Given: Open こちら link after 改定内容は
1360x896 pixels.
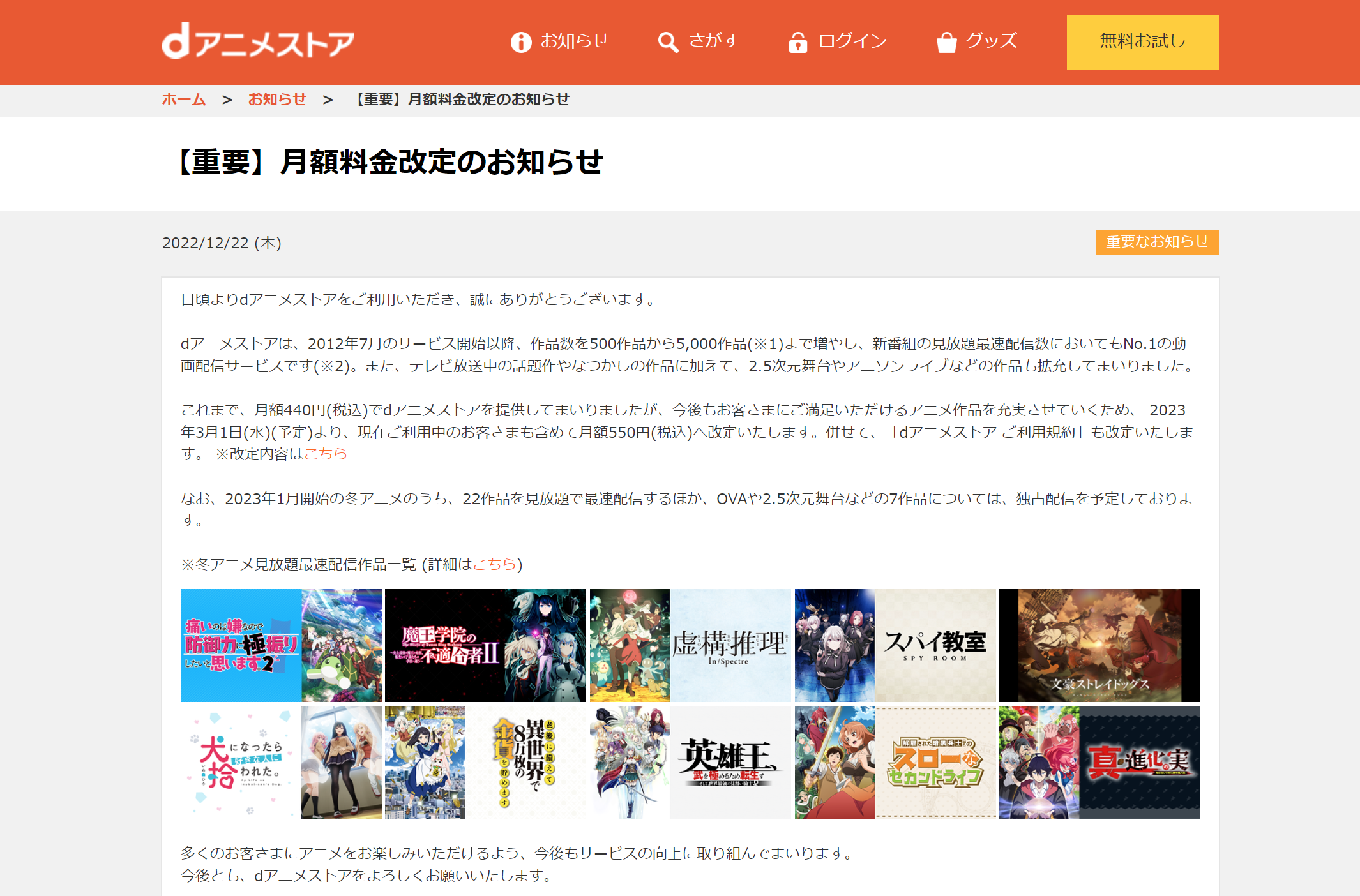Looking at the screenshot, I should [326, 454].
